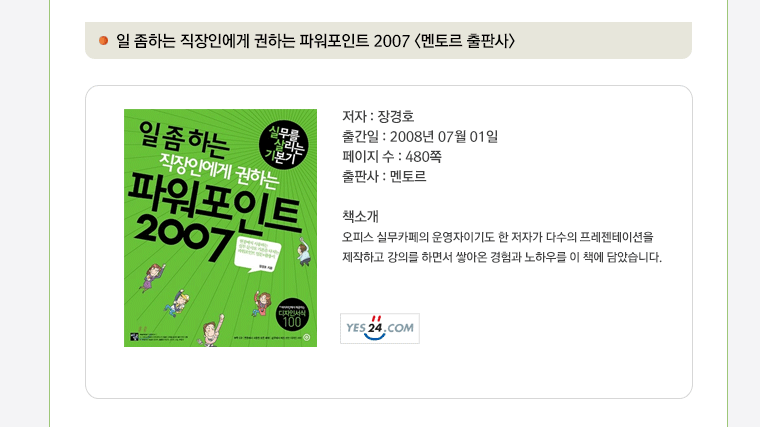Select the author line '저자 : 장경호'
Viewport: 760px width, 427px height.
378,116
